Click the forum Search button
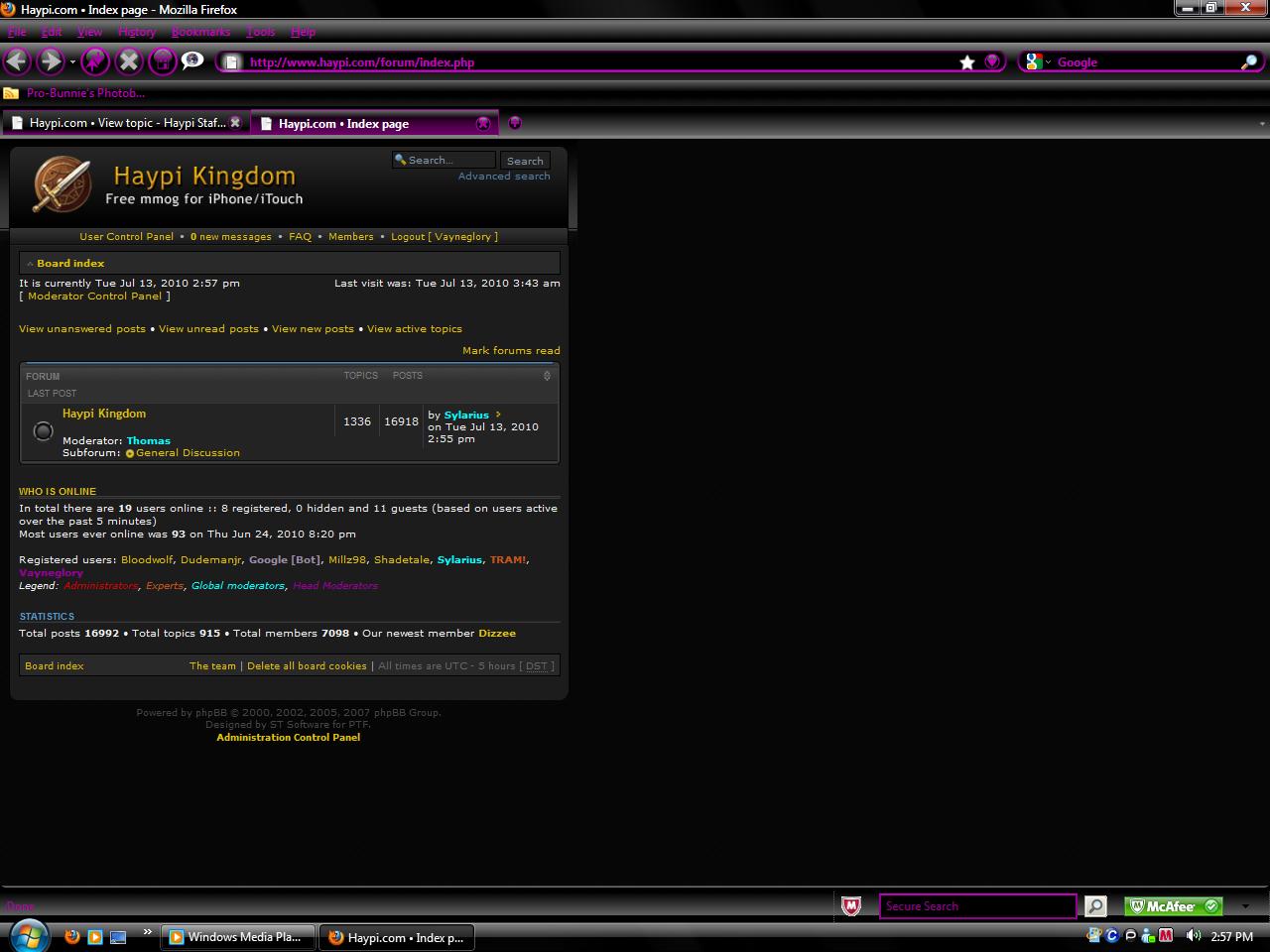This screenshot has height=952, width=1270. point(524,161)
